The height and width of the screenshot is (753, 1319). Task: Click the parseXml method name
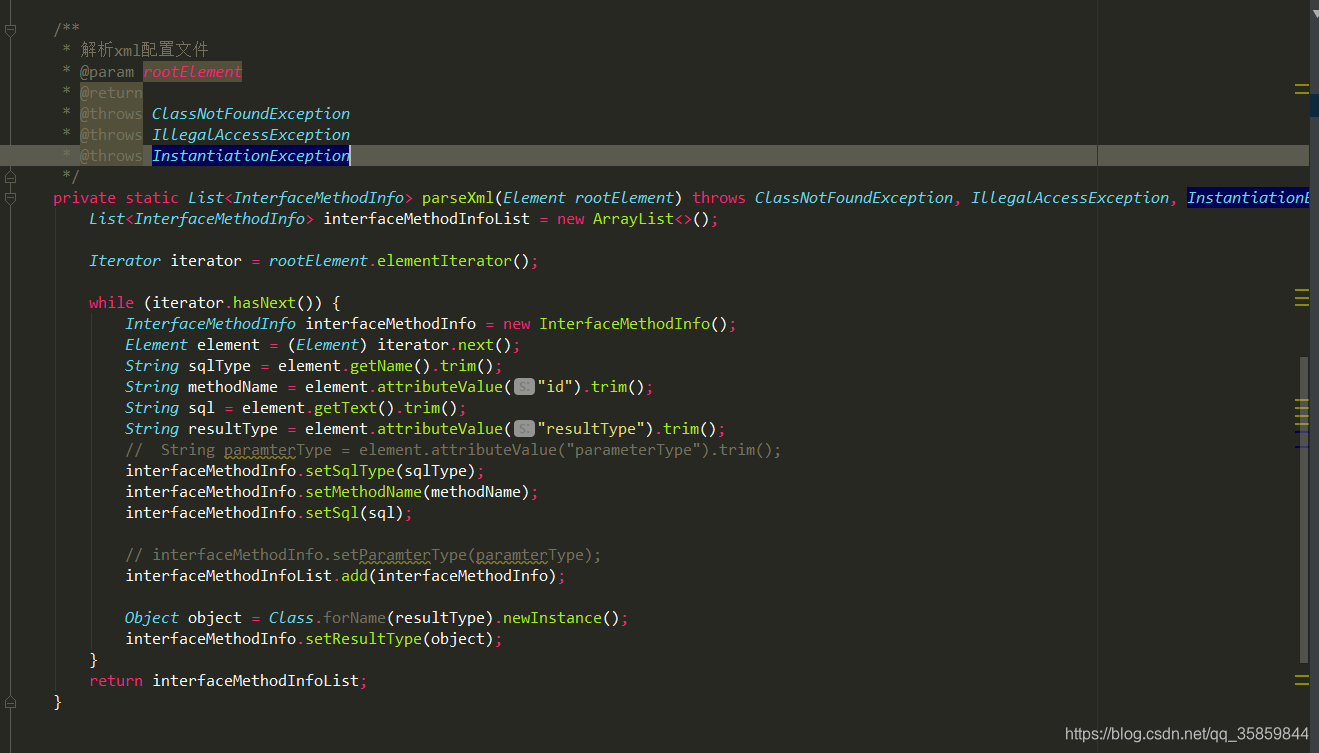pyautogui.click(x=458, y=198)
